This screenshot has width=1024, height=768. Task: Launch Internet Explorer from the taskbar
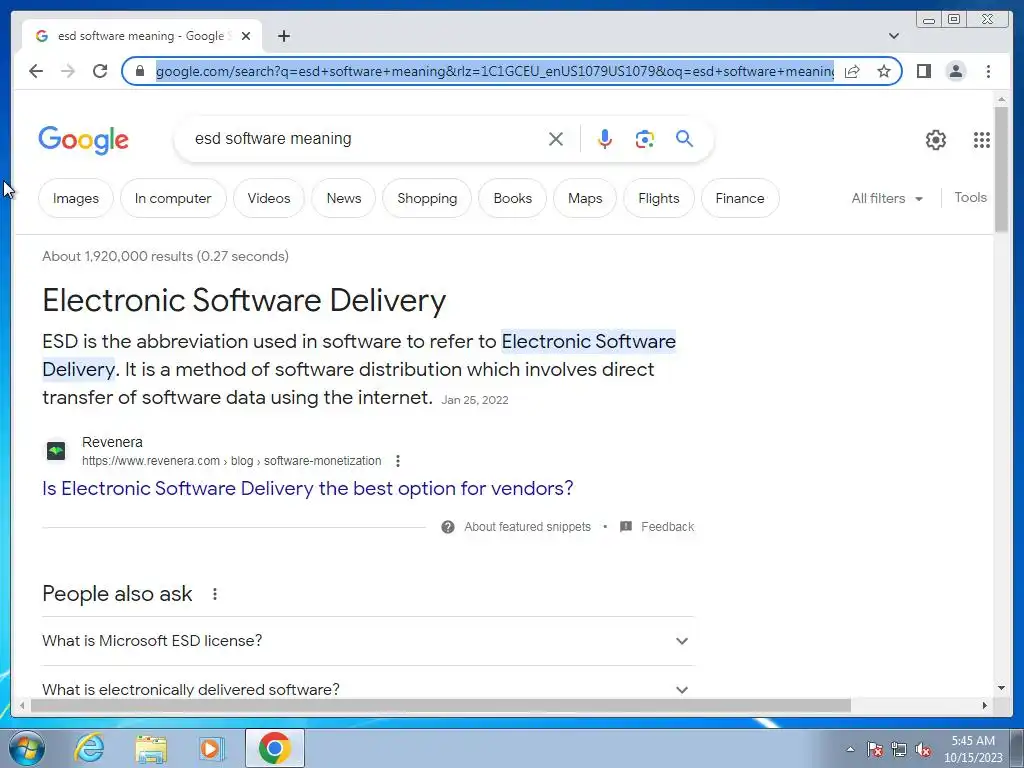(89, 748)
